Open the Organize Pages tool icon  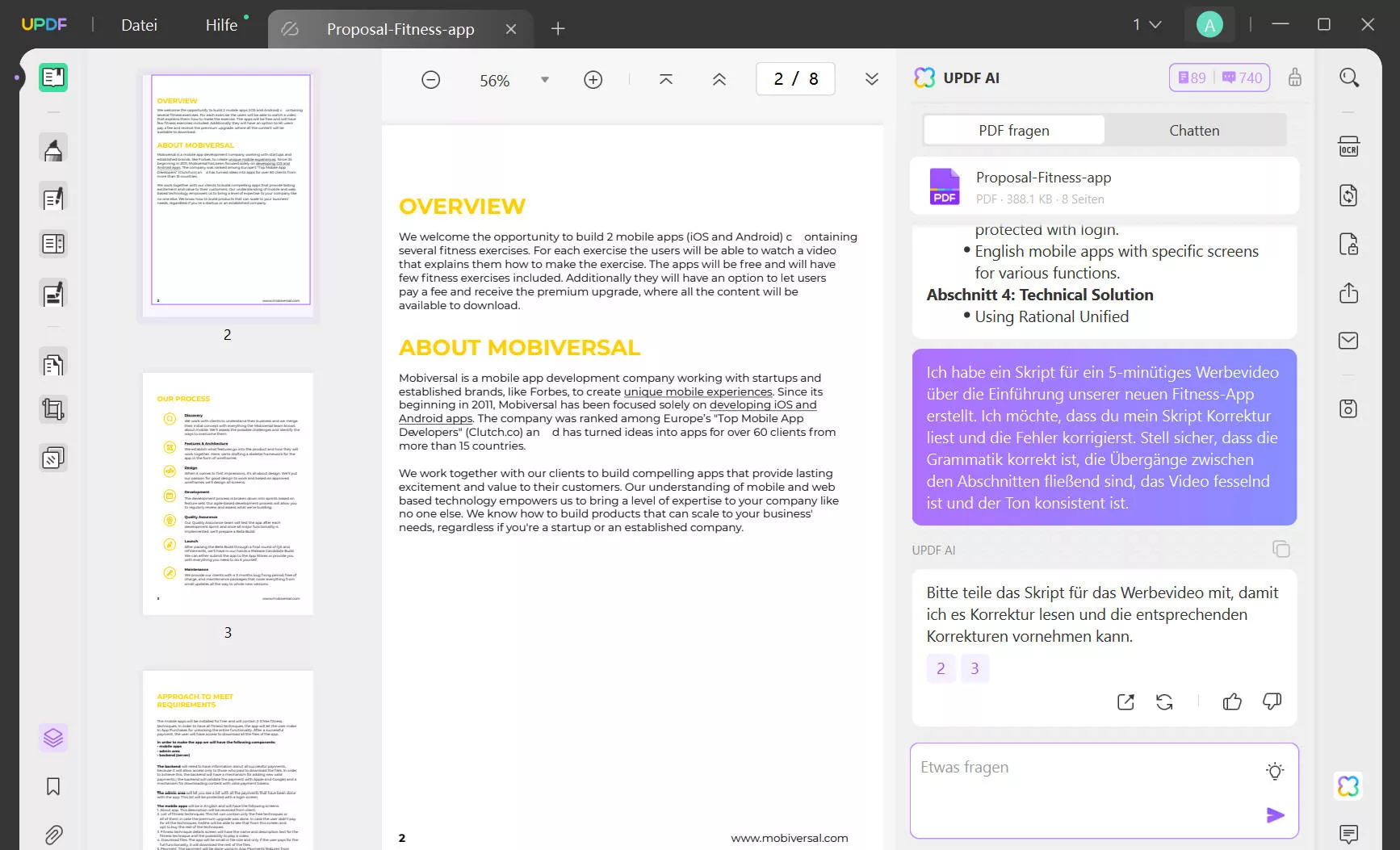click(53, 365)
